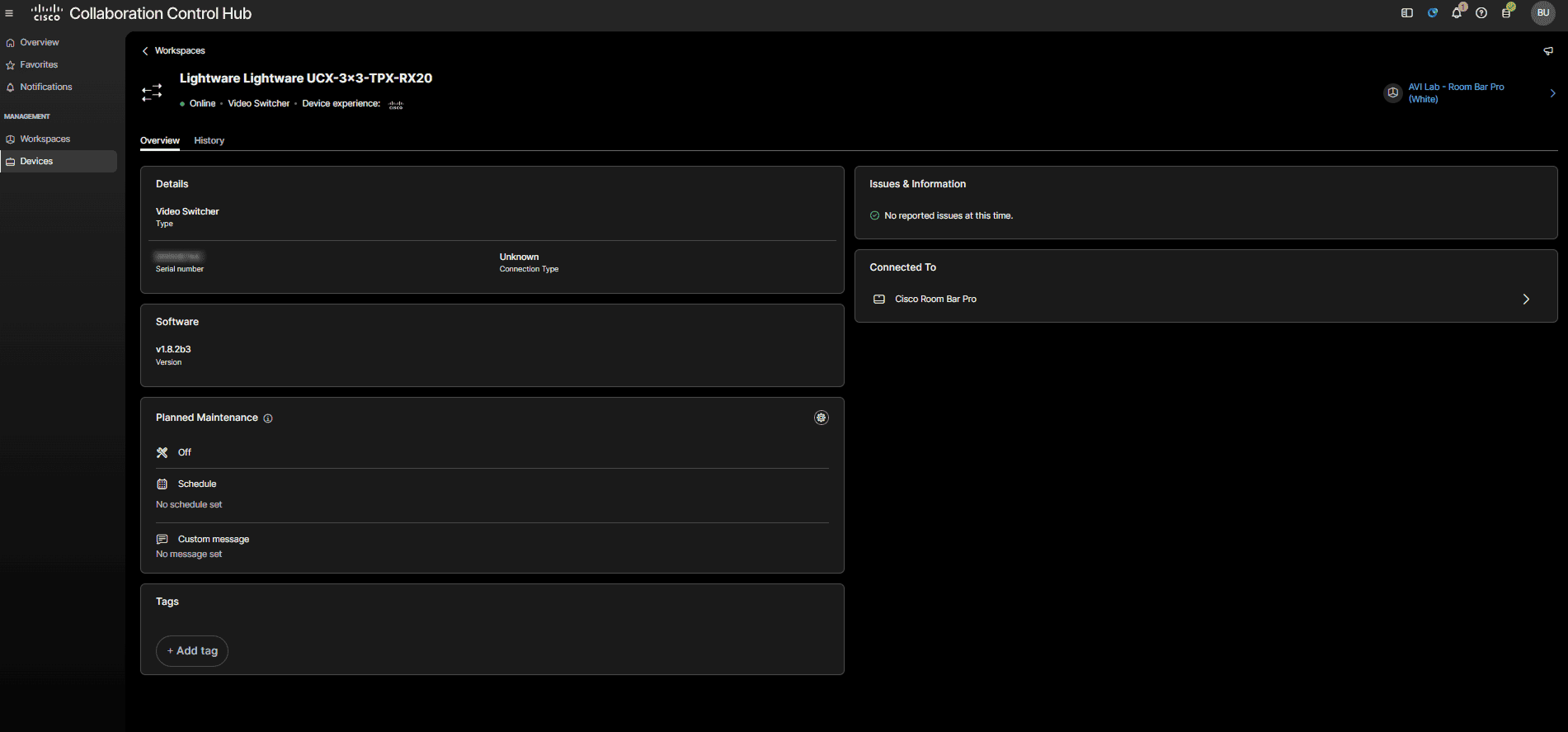Click the blurred serial number value
The width and height of the screenshot is (1568, 732).
tap(178, 257)
